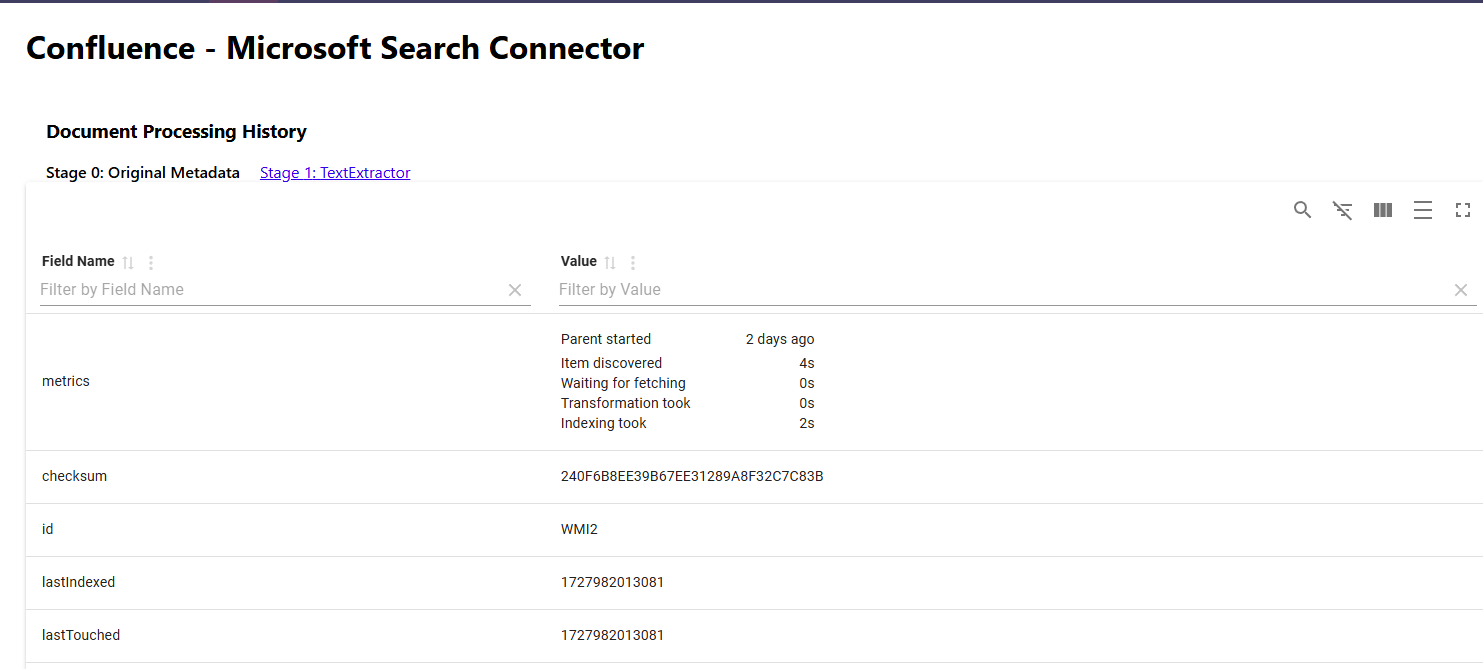Select the lastIndexed field name cell

78,582
